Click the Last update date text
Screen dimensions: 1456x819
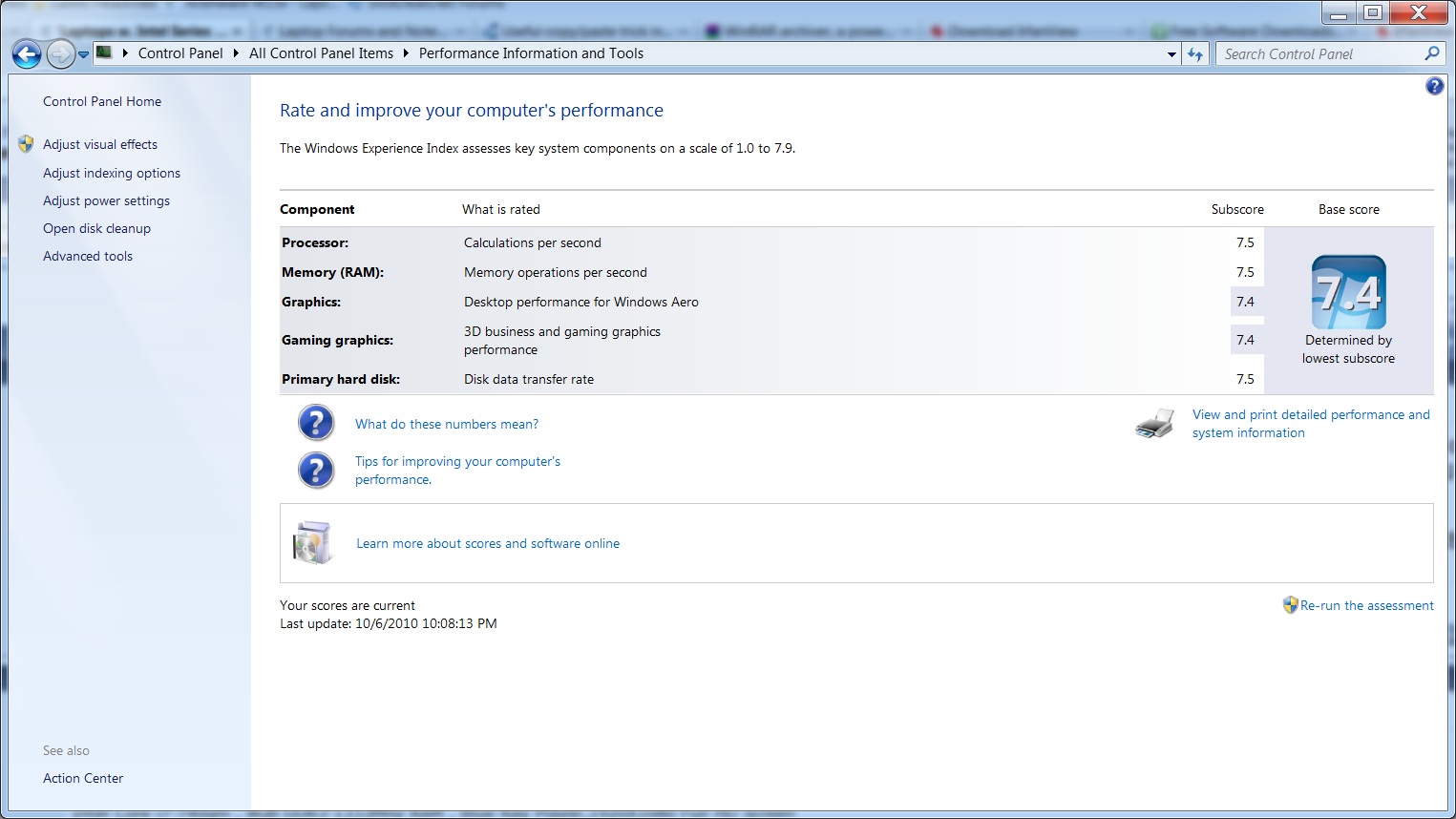point(389,623)
